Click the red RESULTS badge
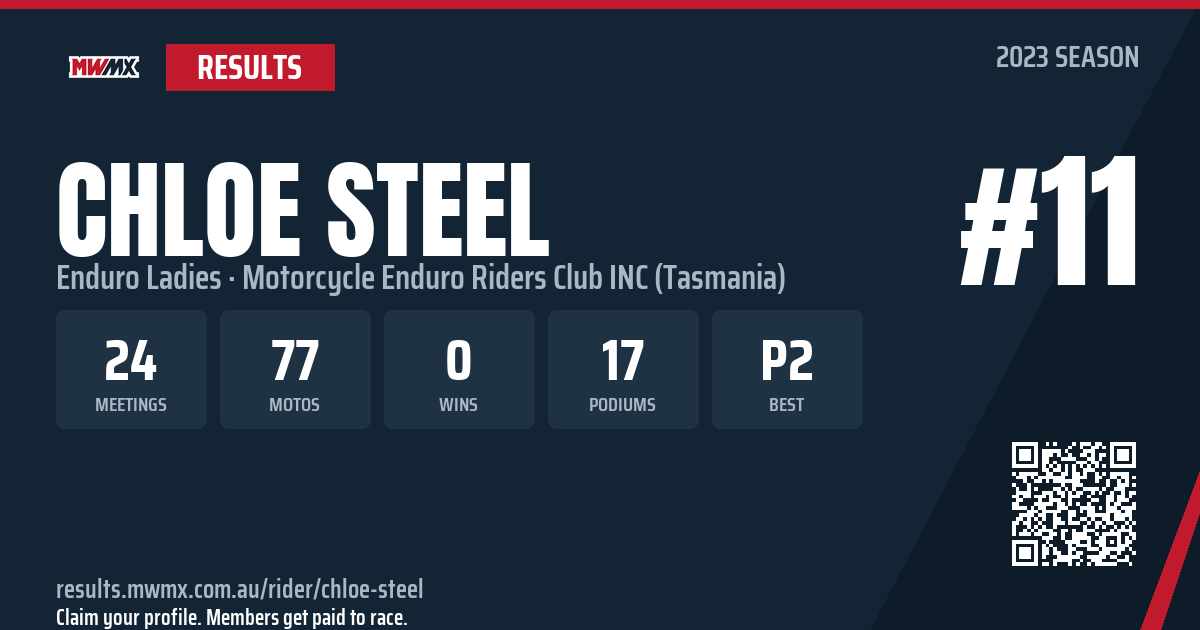Viewport: 1200px width, 630px height. pyautogui.click(x=250, y=67)
